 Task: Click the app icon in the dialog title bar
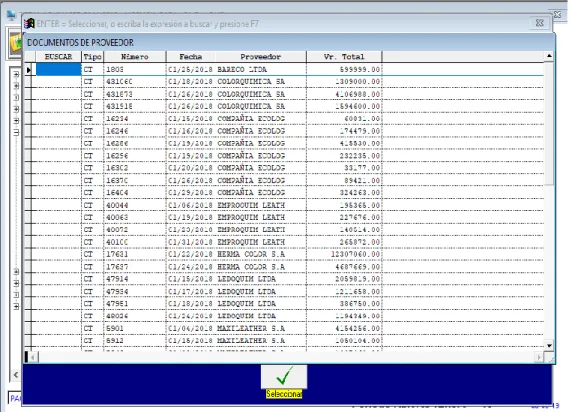pos(29,23)
